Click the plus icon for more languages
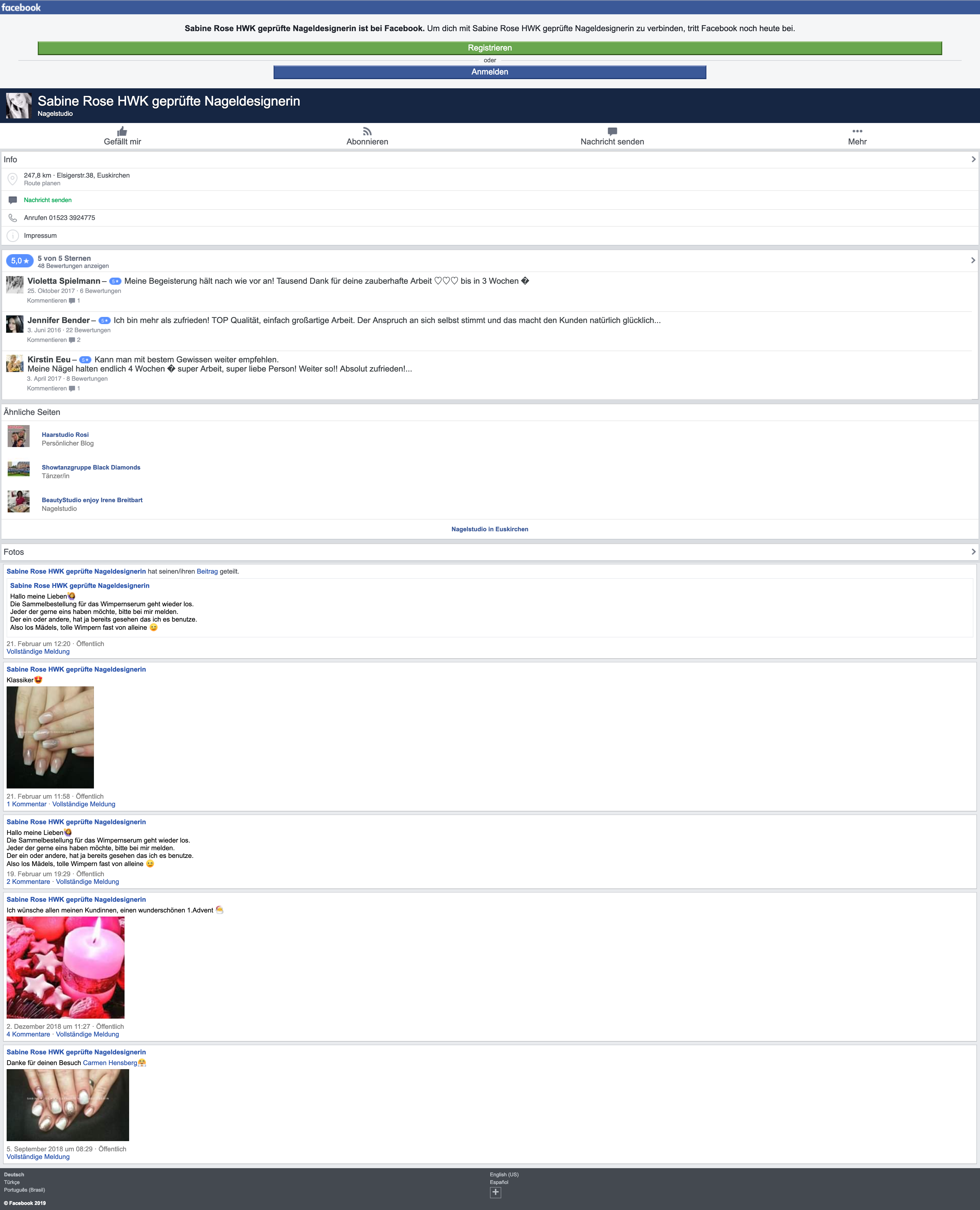 (495, 1192)
